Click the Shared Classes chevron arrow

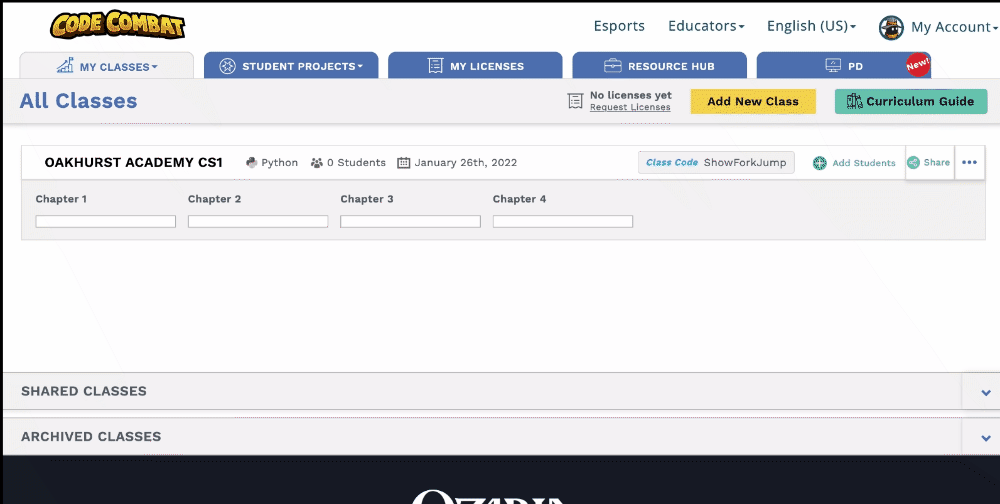pos(986,392)
